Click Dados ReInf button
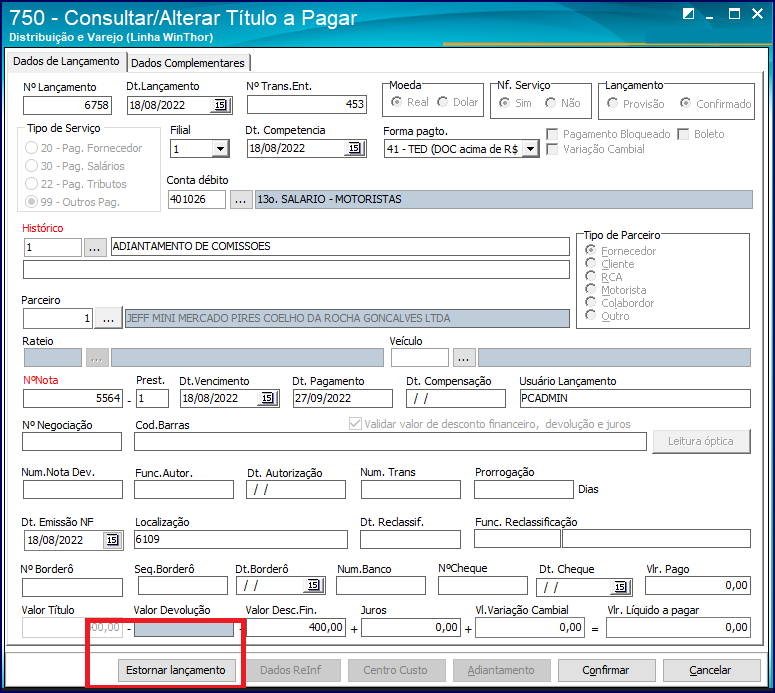Screen dimensions: 775x693 click(x=291, y=670)
